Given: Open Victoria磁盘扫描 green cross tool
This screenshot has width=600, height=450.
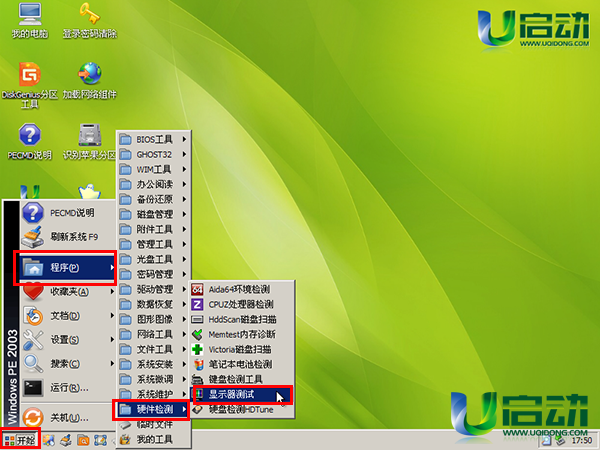Looking at the screenshot, I should point(242,349).
